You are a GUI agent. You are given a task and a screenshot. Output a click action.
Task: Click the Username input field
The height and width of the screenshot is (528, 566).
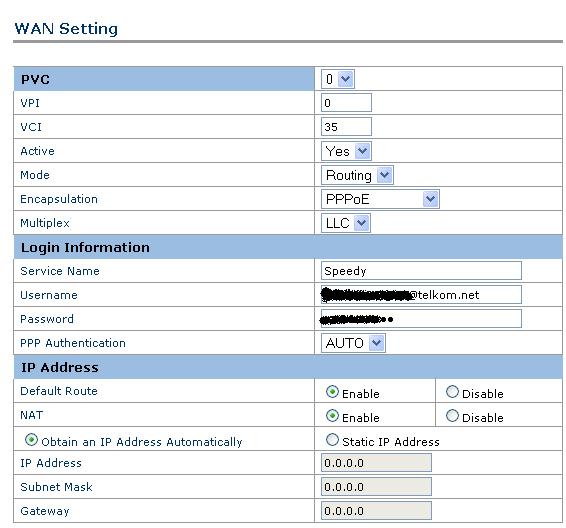[x=421, y=295]
